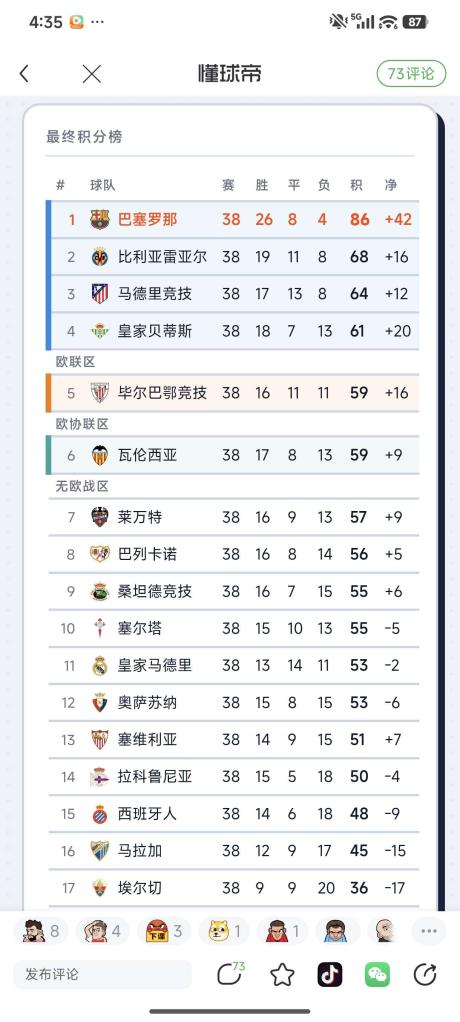This screenshot has width=460, height=1022.
Task: Favorite the post with star icon
Action: [x=282, y=974]
